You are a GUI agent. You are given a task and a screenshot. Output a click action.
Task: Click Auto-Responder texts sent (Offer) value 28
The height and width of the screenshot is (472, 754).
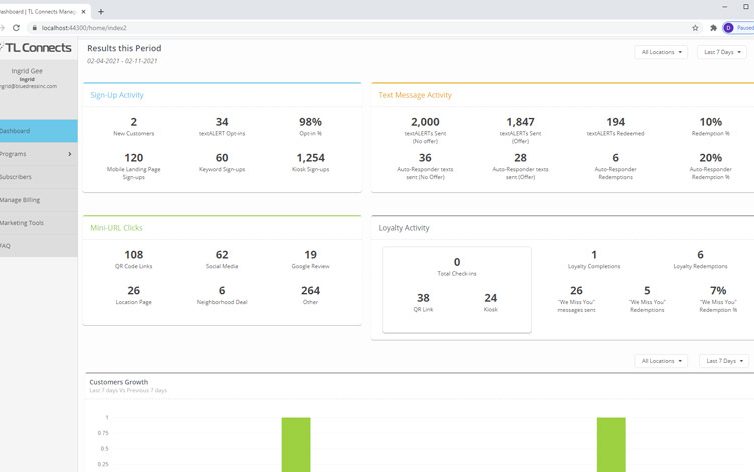(x=520, y=158)
